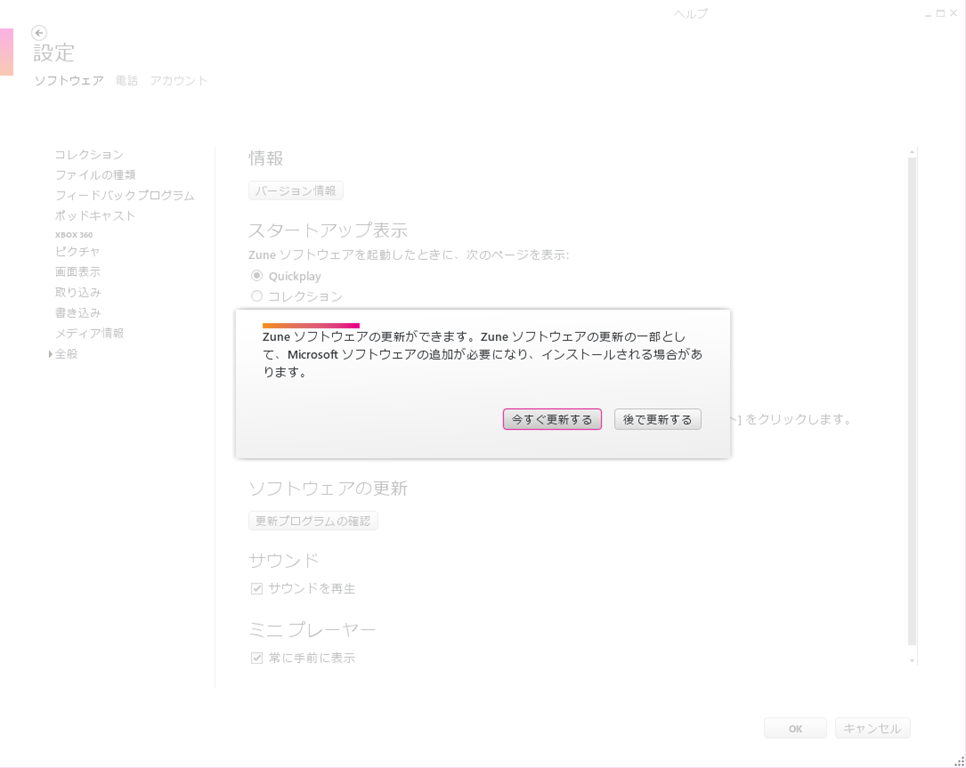
Task: Click the resize grip in the window corner
Action: (x=959, y=762)
